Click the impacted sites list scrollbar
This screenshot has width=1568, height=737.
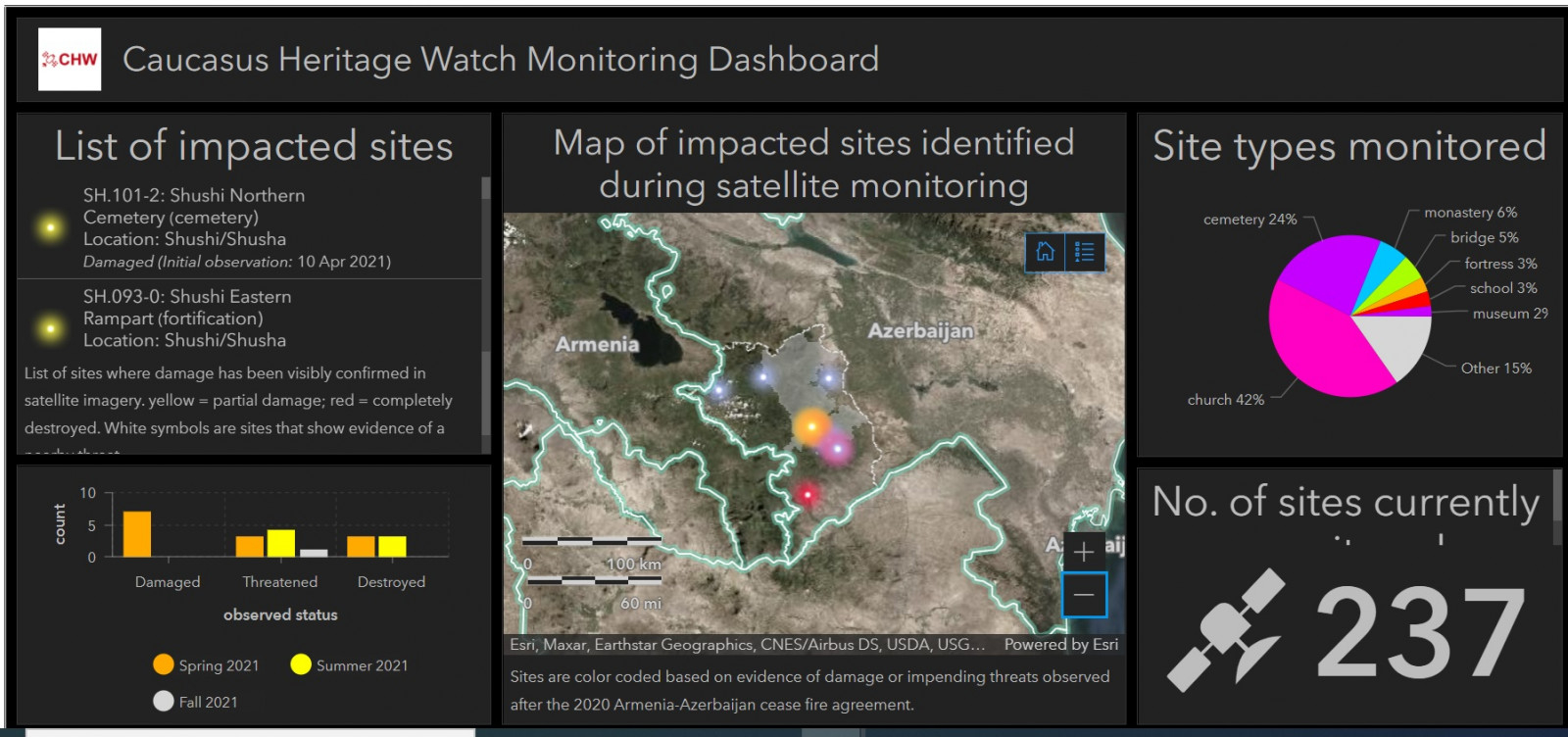485,294
